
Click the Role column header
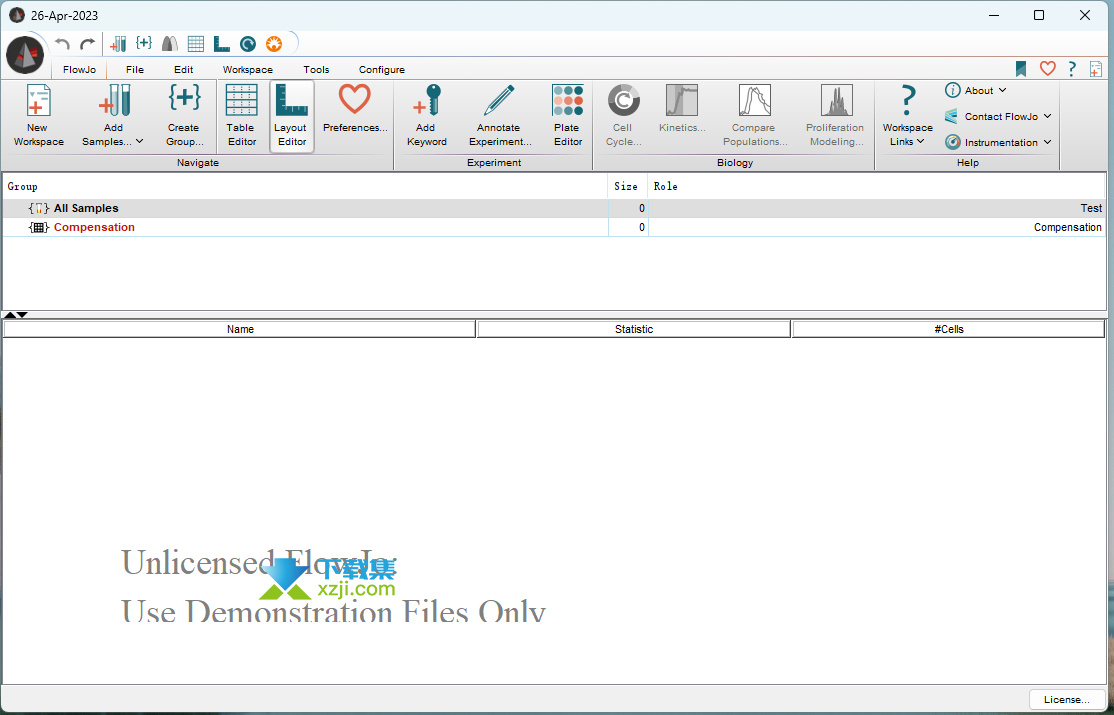click(877, 186)
